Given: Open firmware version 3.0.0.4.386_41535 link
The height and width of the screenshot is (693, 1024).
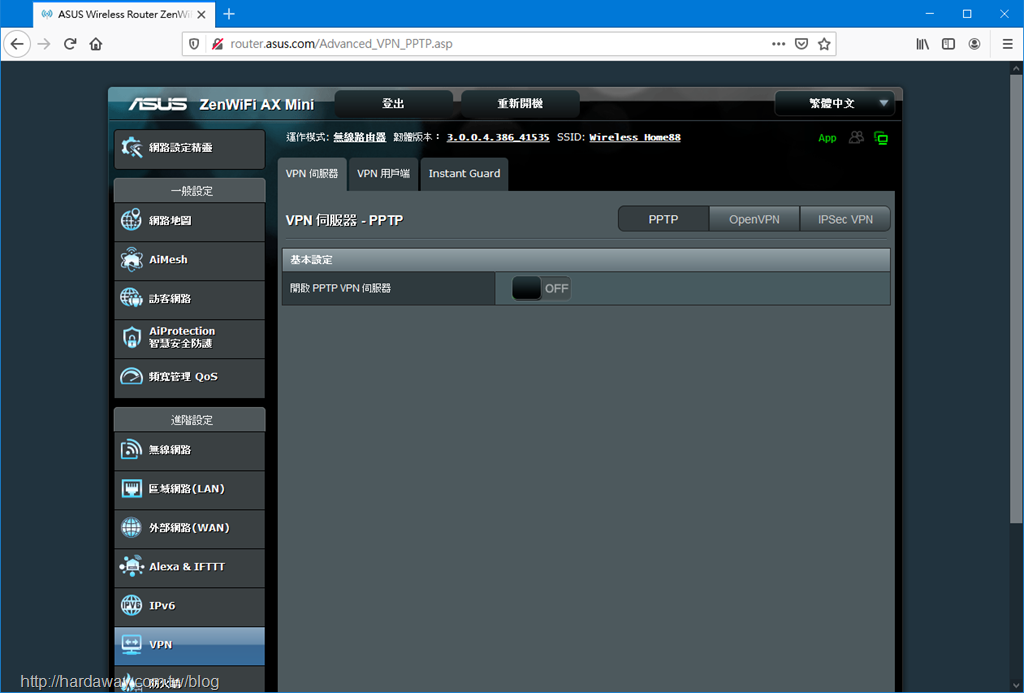Looking at the screenshot, I should click(x=498, y=137).
